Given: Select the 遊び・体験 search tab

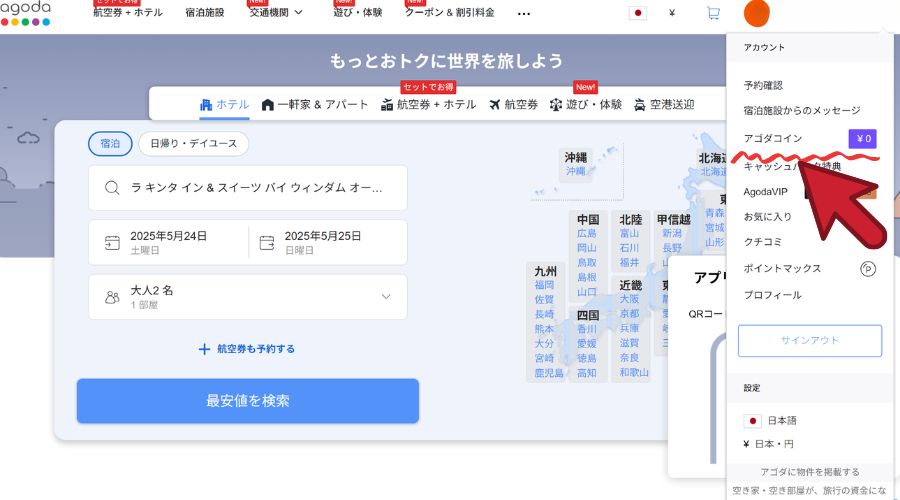Looking at the screenshot, I should coord(585,104).
